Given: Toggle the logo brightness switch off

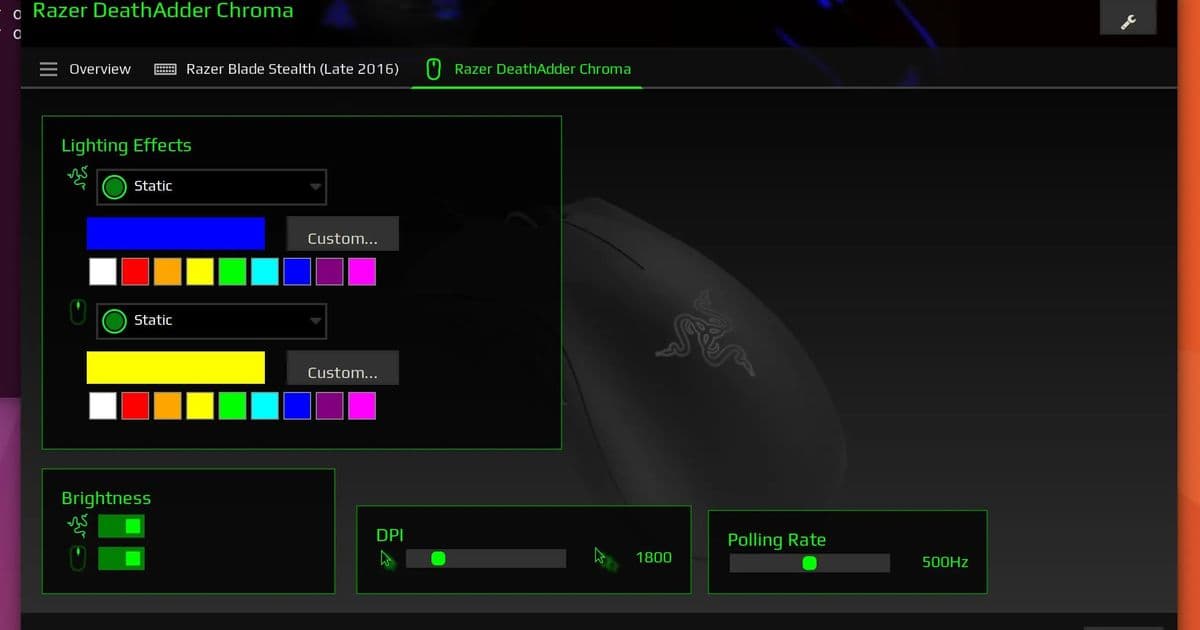Looking at the screenshot, I should click(121, 525).
